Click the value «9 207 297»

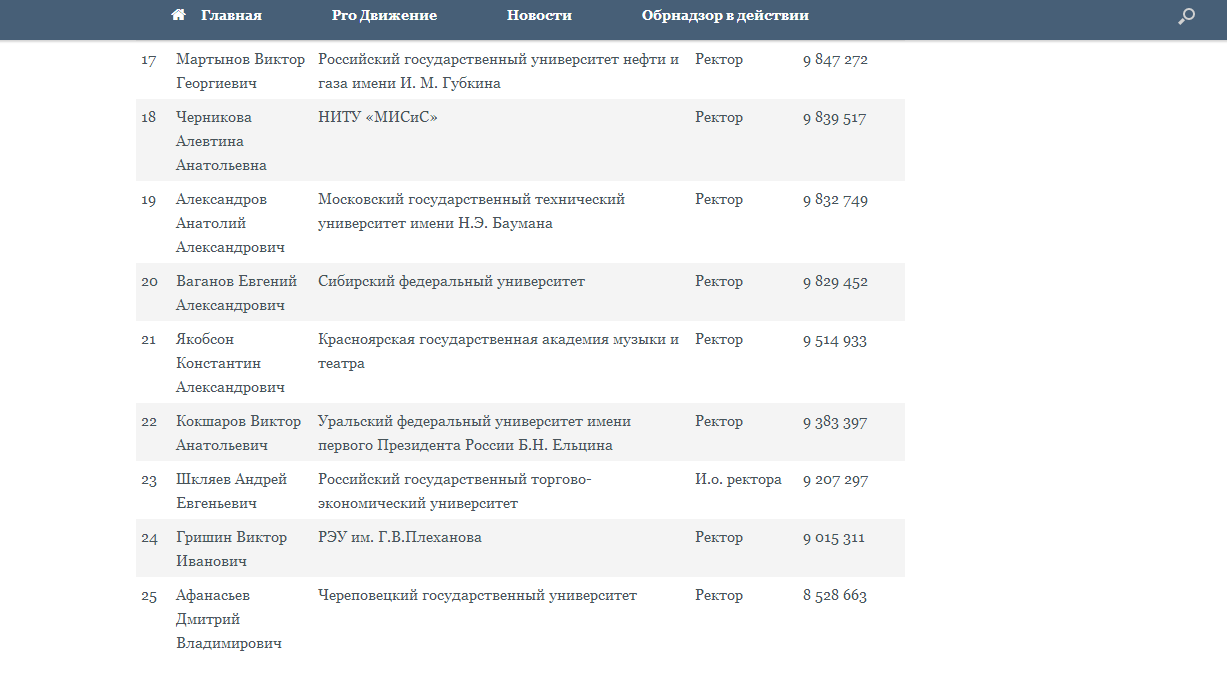[835, 480]
